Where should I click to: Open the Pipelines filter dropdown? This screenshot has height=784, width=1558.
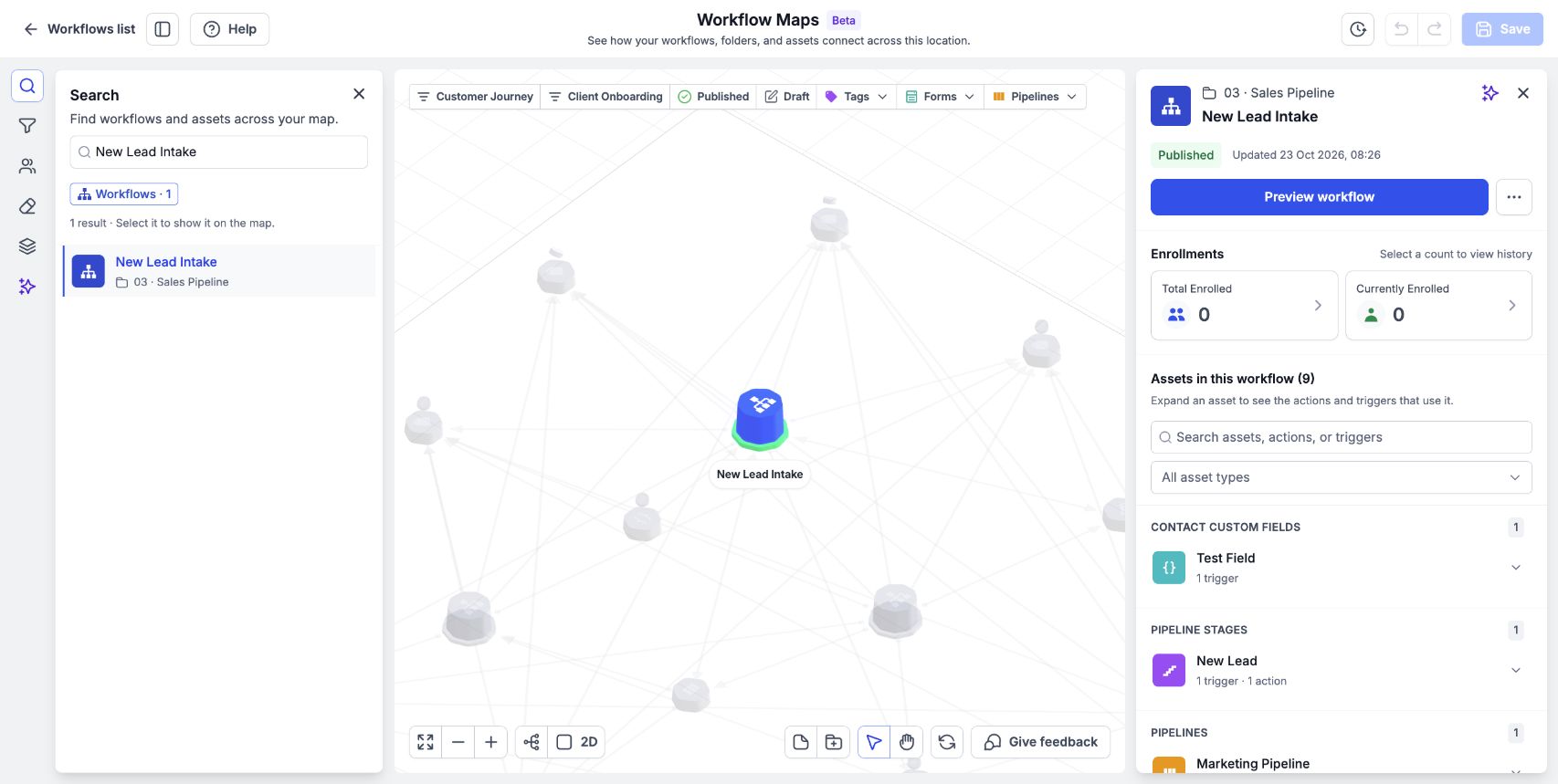click(1035, 97)
